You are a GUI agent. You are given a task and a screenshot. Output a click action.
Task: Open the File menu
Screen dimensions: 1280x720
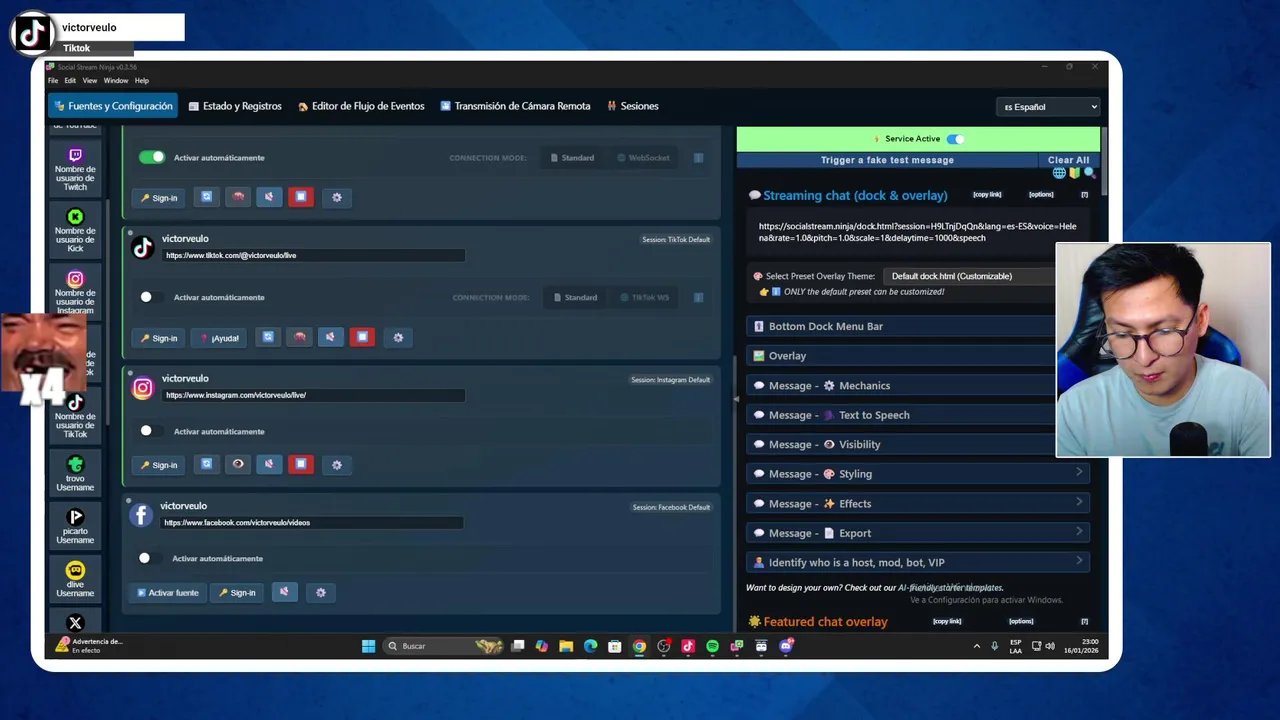click(x=53, y=81)
